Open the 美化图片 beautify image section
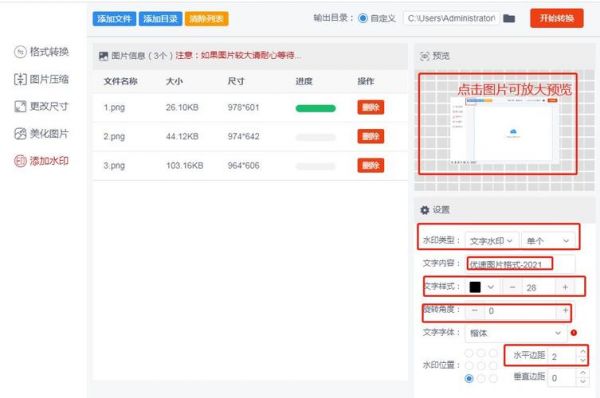This screenshot has width=600, height=398. click(41, 134)
